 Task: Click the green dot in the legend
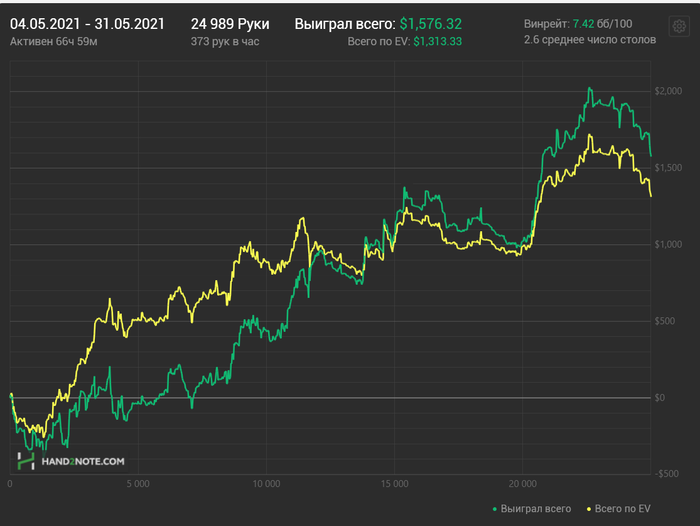coord(495,509)
